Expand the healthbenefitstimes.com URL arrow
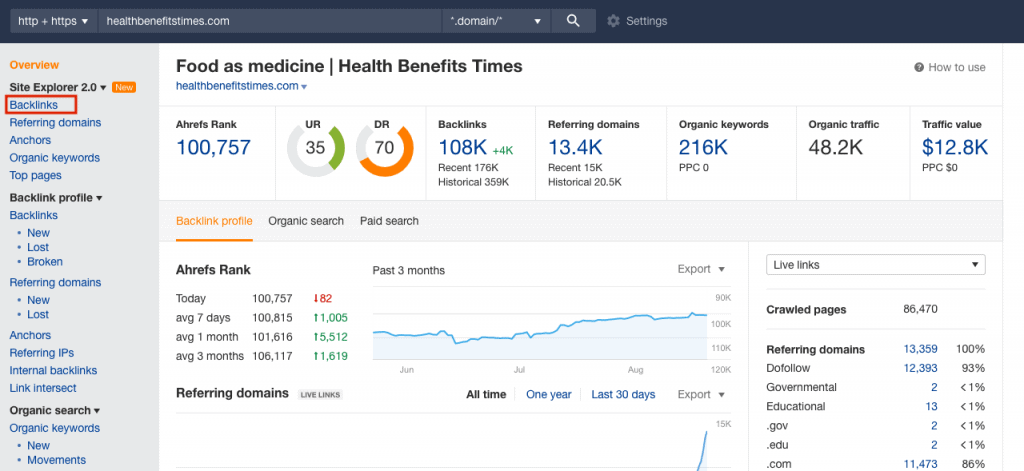Image resolution: width=1024 pixels, height=471 pixels. point(304,87)
